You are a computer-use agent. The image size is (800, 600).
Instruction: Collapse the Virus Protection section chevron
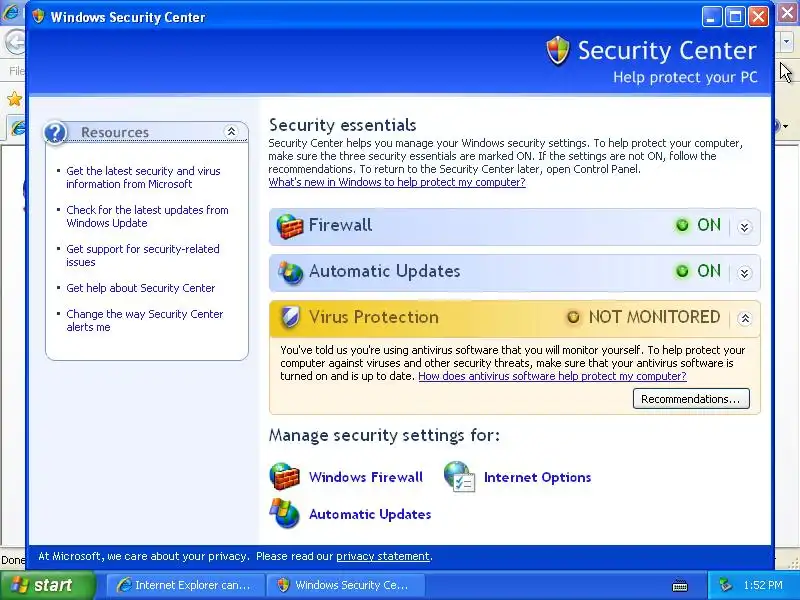(744, 319)
